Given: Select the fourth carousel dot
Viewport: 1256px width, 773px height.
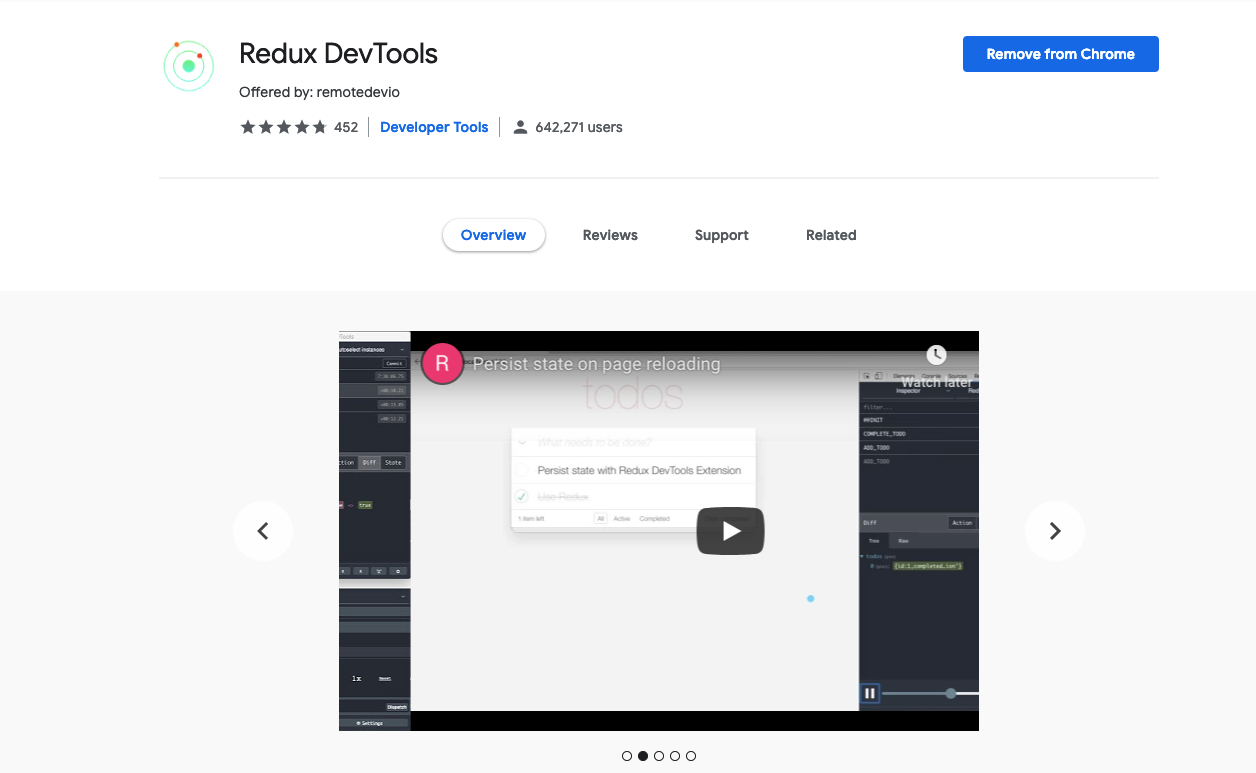Looking at the screenshot, I should point(675,756).
